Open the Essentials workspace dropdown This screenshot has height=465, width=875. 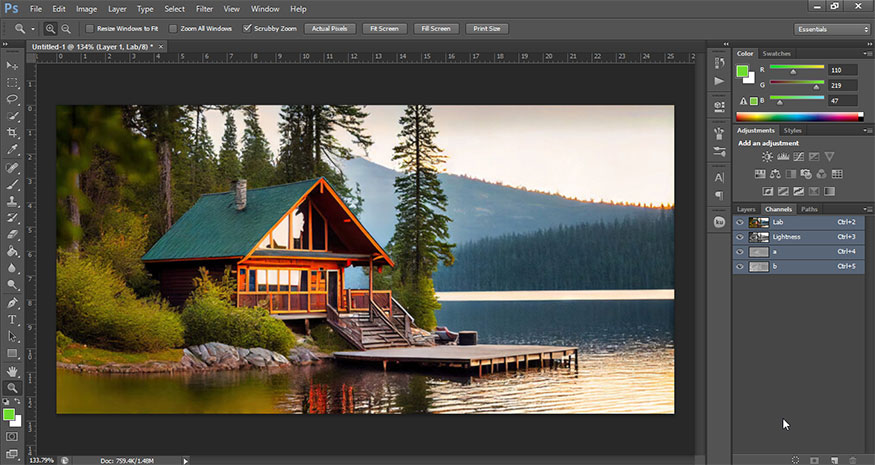(832, 29)
